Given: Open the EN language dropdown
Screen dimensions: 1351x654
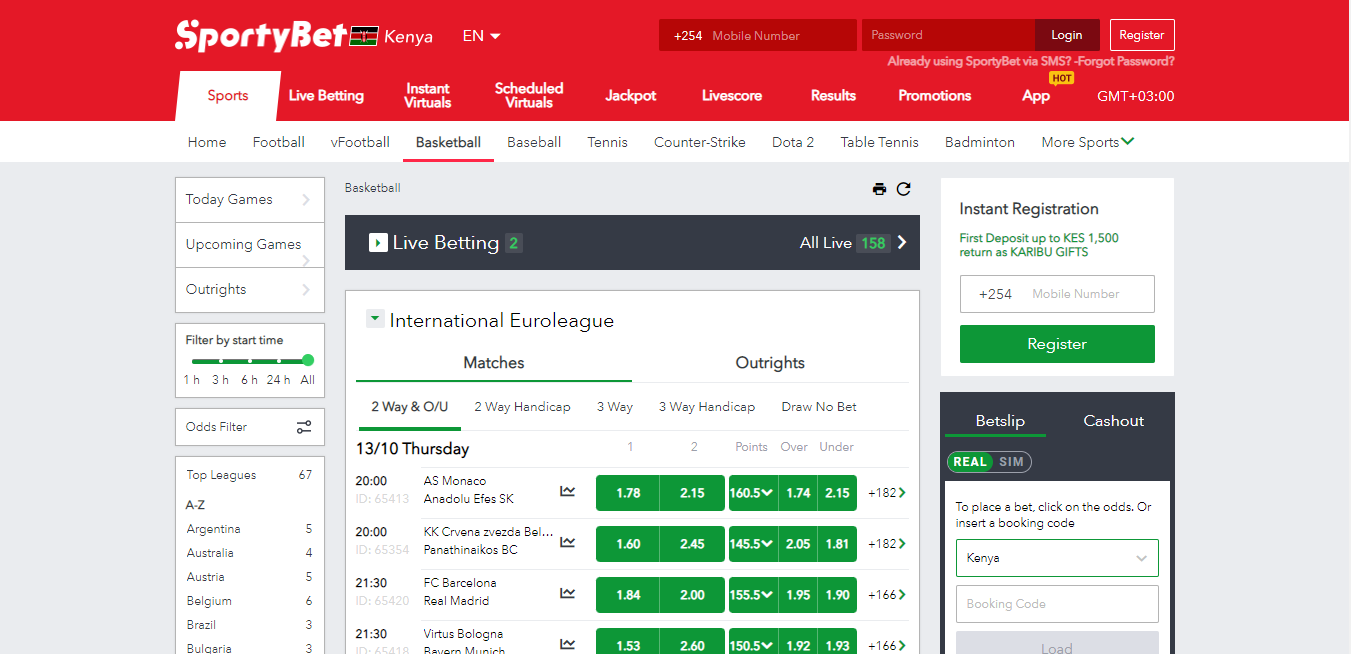Looking at the screenshot, I should tap(481, 36).
